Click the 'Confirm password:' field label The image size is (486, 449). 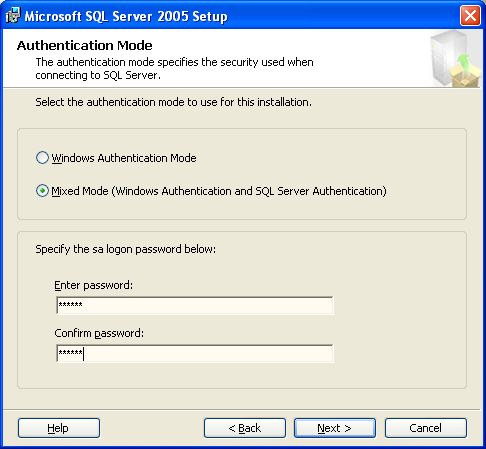99,333
